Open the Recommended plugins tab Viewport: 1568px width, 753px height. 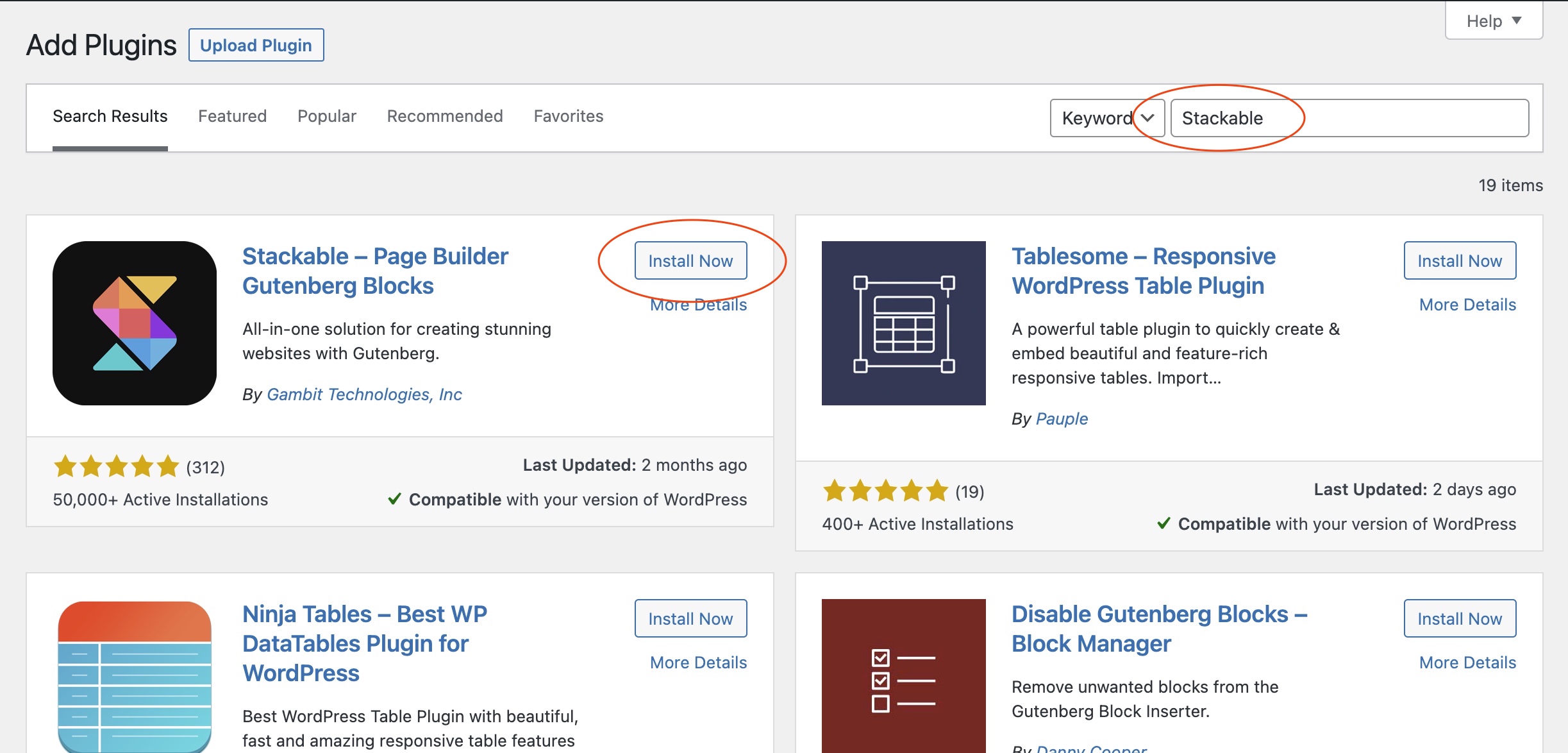click(x=445, y=116)
